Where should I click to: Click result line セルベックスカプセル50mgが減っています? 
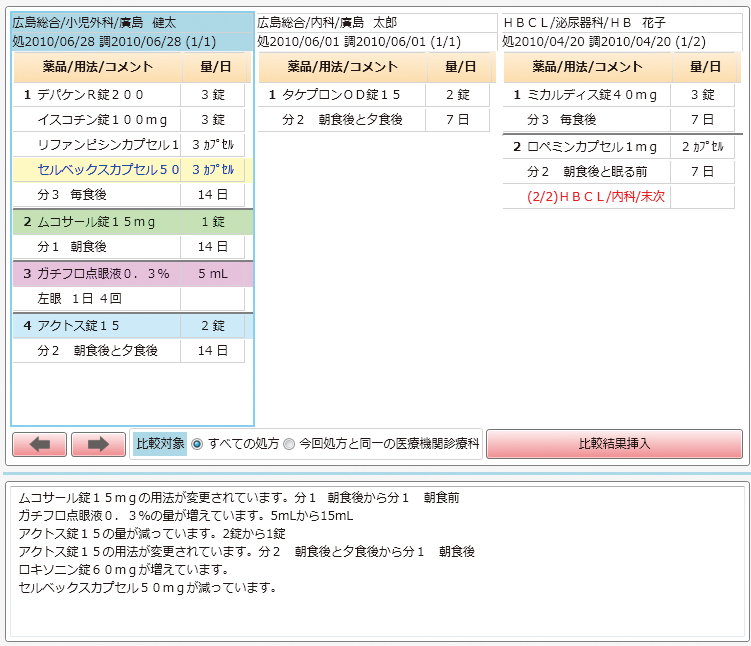coord(148,588)
